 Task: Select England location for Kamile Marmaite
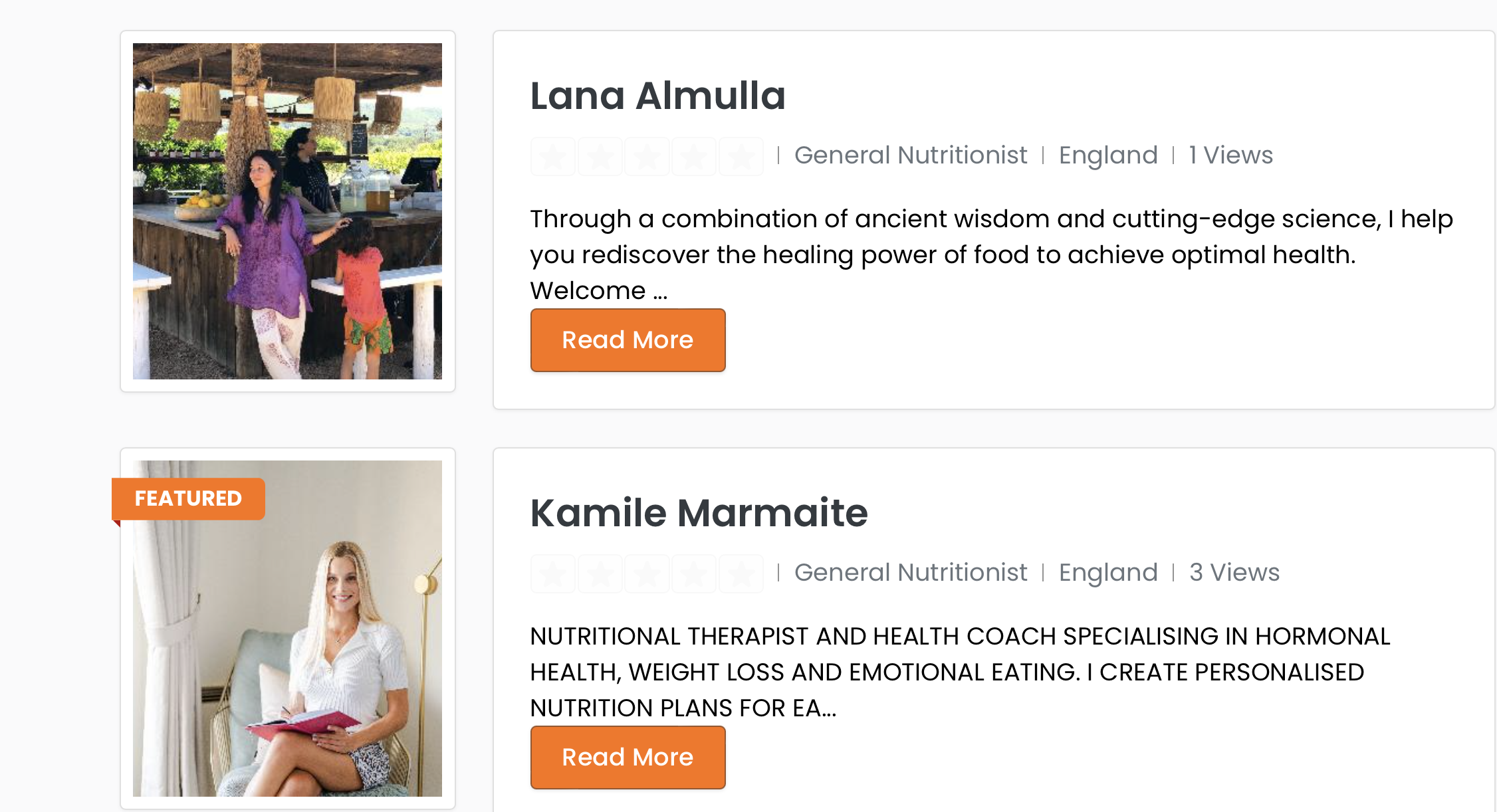[1108, 573]
